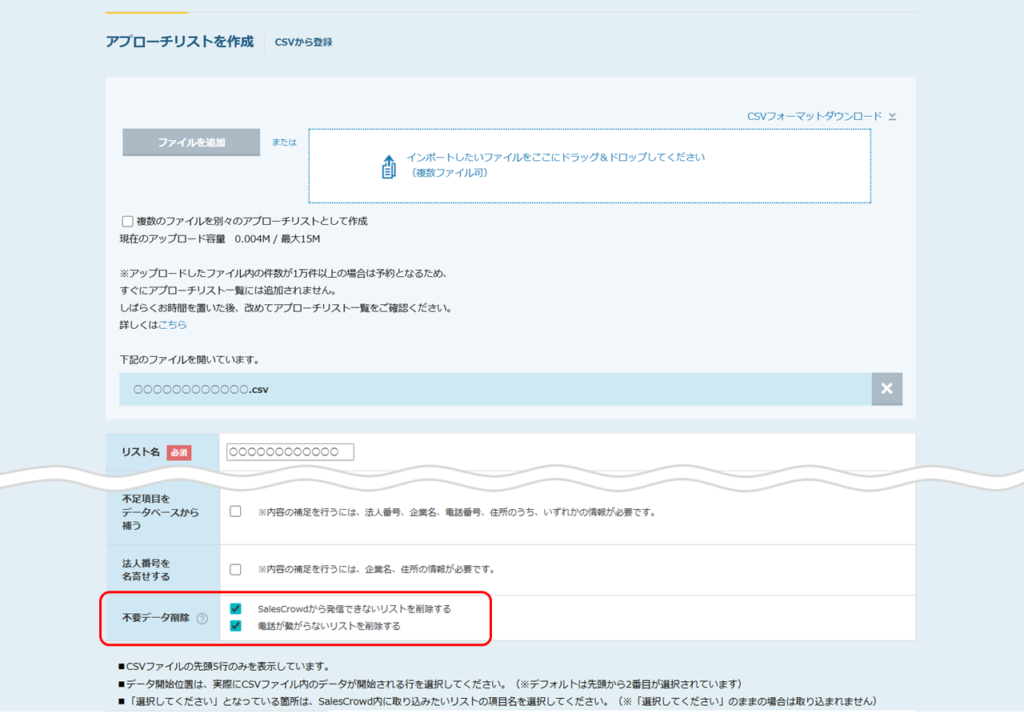Click the drag and drop import text
The width and height of the screenshot is (1024, 714).
[x=555, y=158]
